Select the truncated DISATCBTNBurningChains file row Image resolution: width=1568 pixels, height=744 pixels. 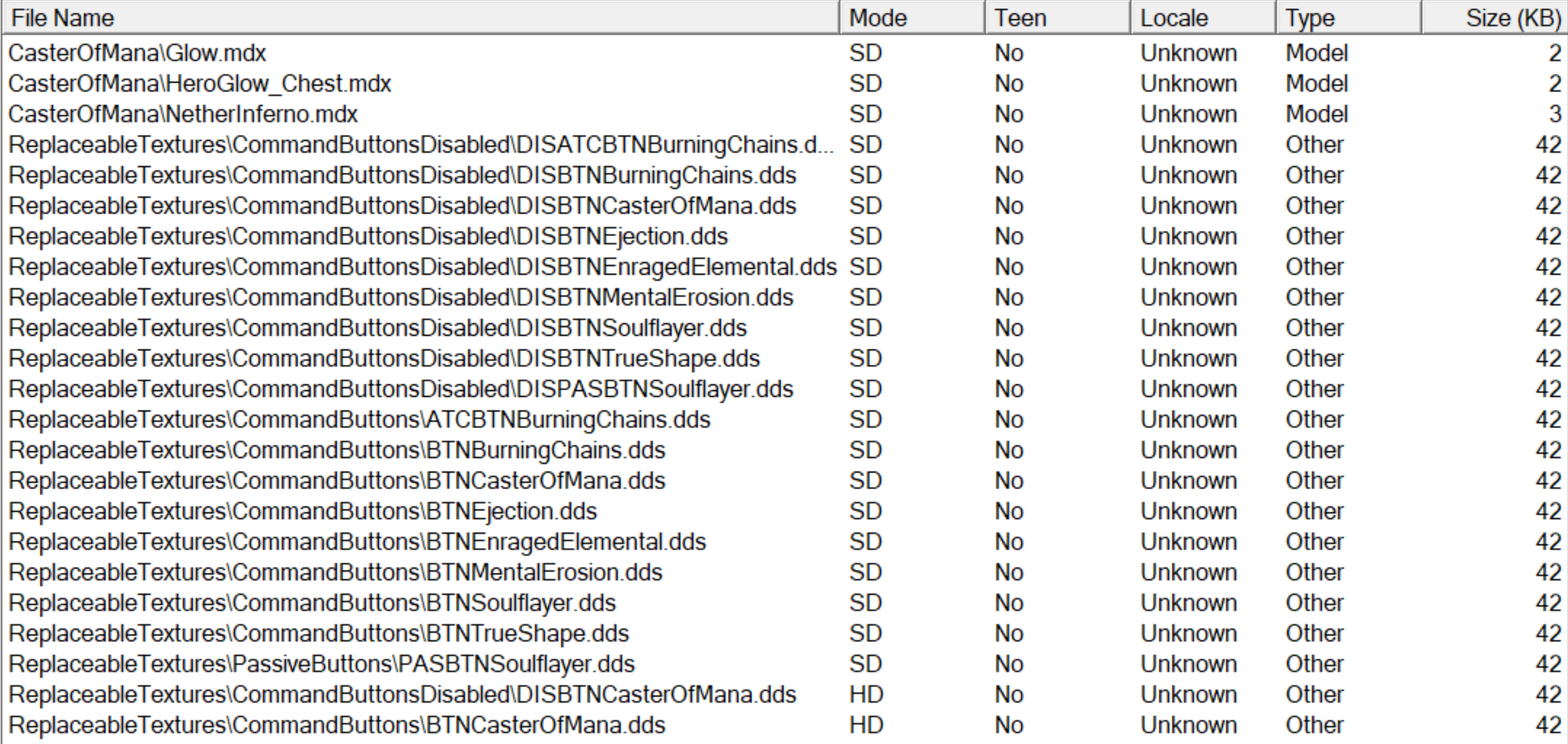(421, 145)
